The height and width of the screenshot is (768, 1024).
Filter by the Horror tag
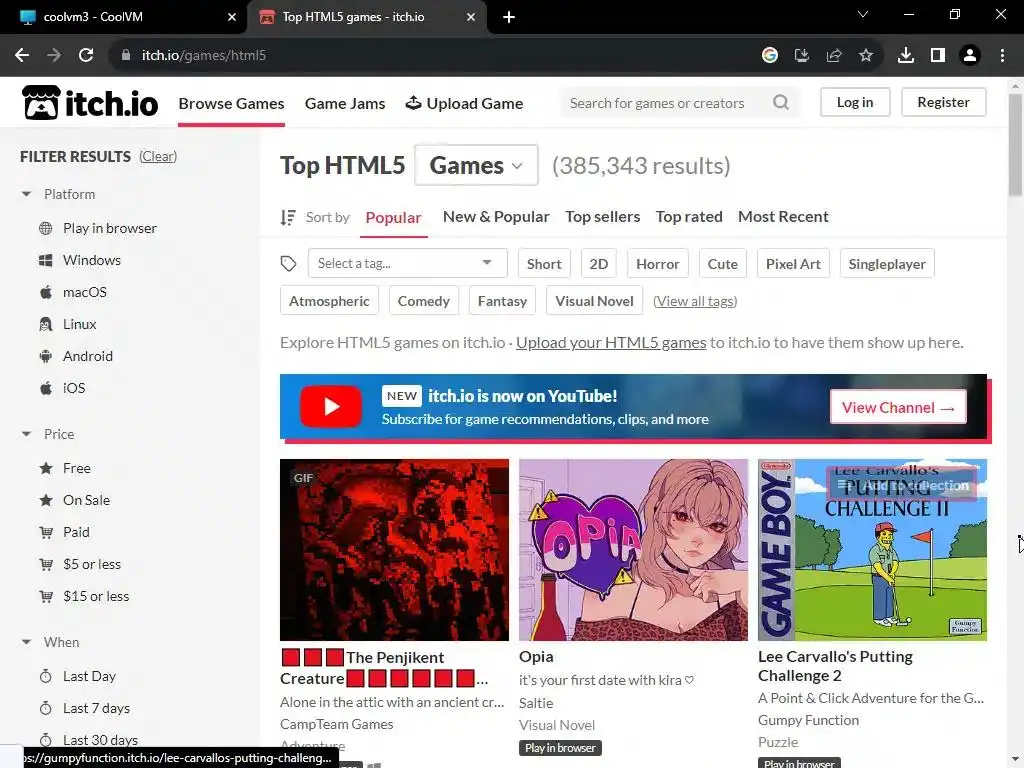(658, 263)
